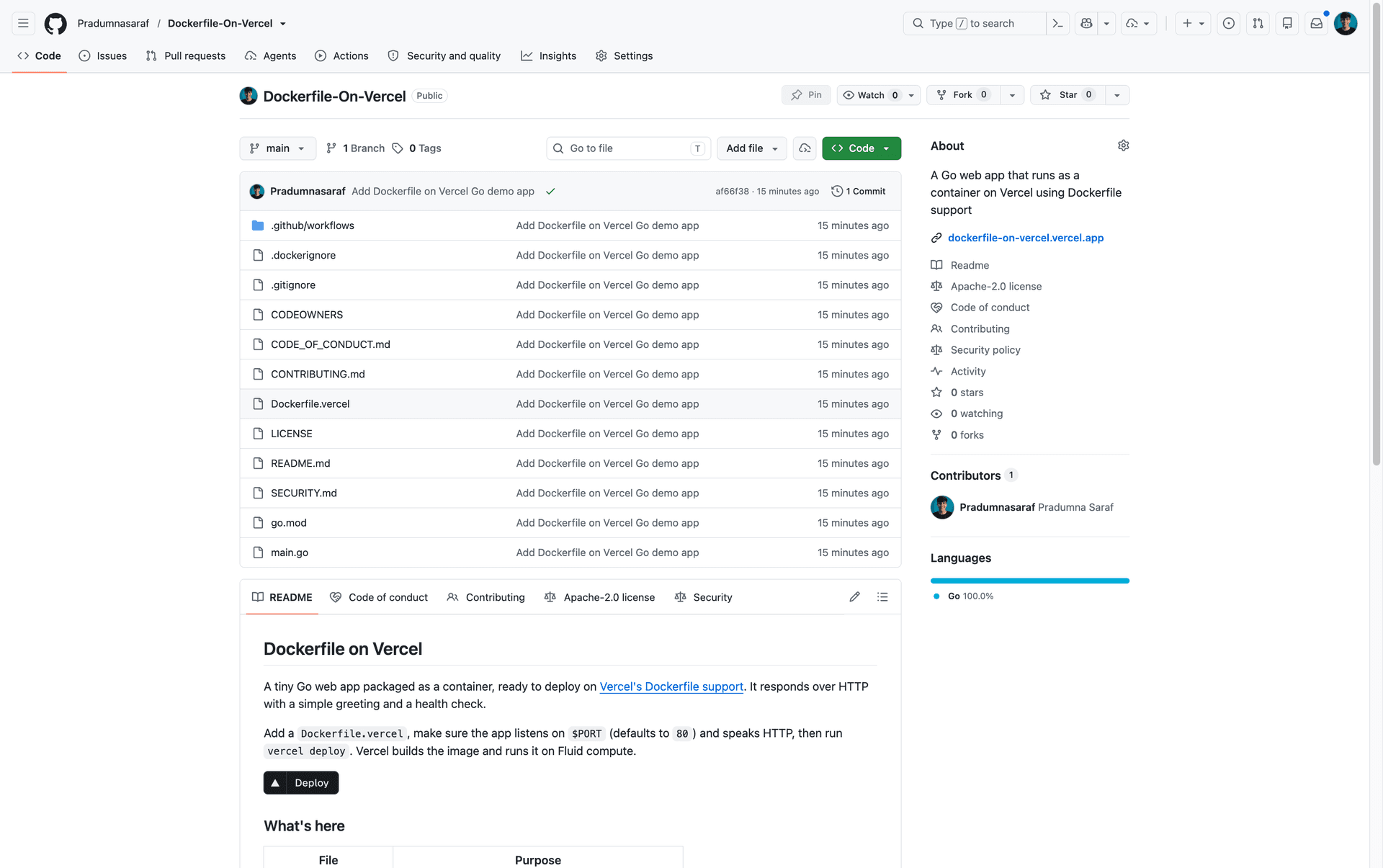1383x868 pixels.
Task: Edit repository details gear icon
Action: (1123, 146)
